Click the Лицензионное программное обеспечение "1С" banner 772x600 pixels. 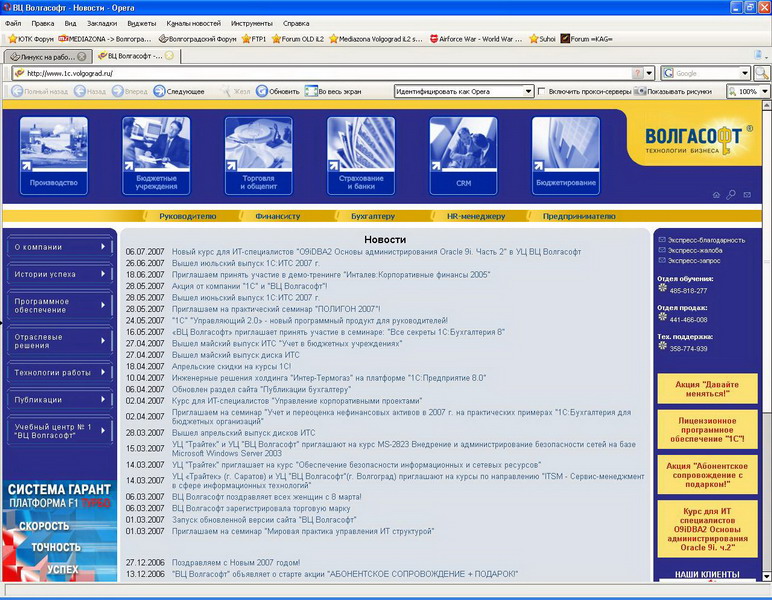point(707,430)
